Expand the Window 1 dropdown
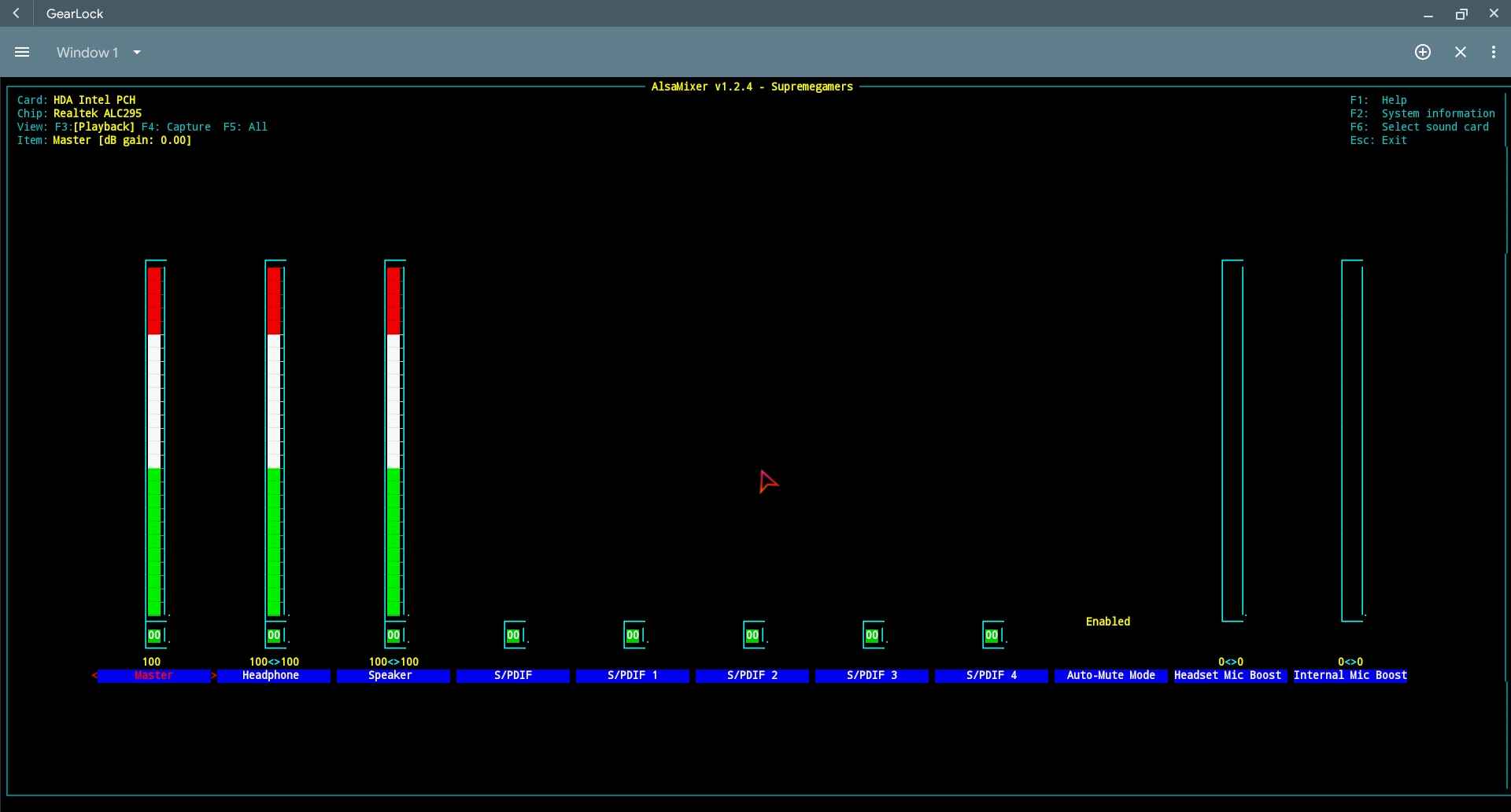The image size is (1511, 812). click(137, 53)
